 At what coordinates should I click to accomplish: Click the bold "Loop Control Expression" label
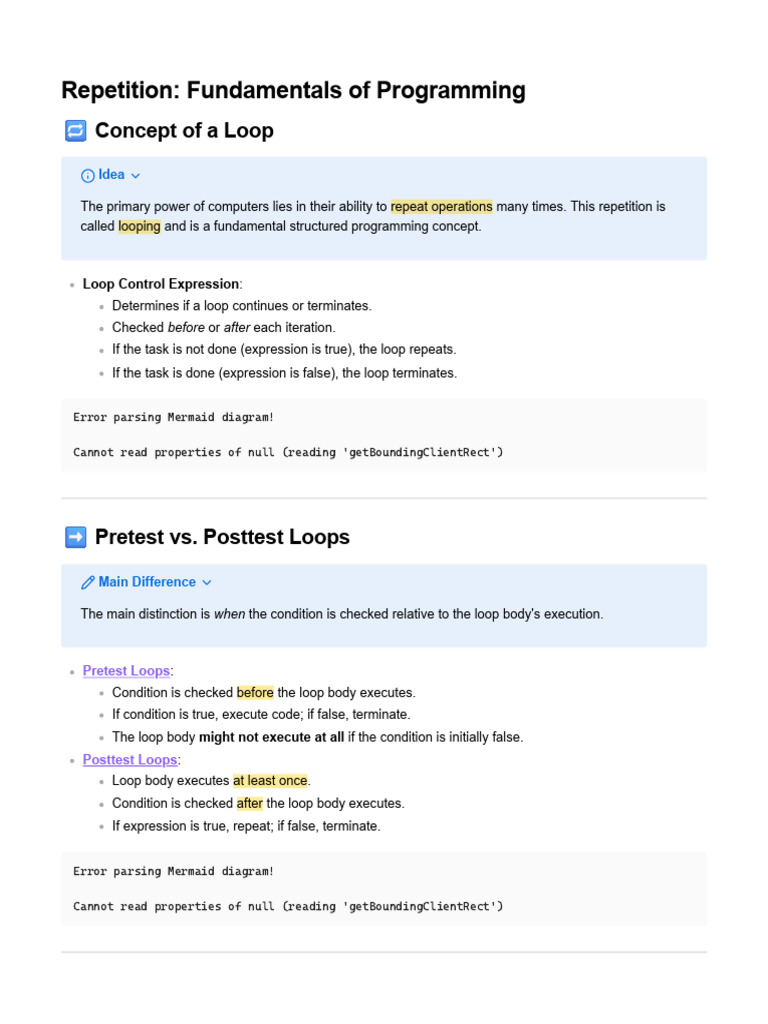[x=161, y=284]
